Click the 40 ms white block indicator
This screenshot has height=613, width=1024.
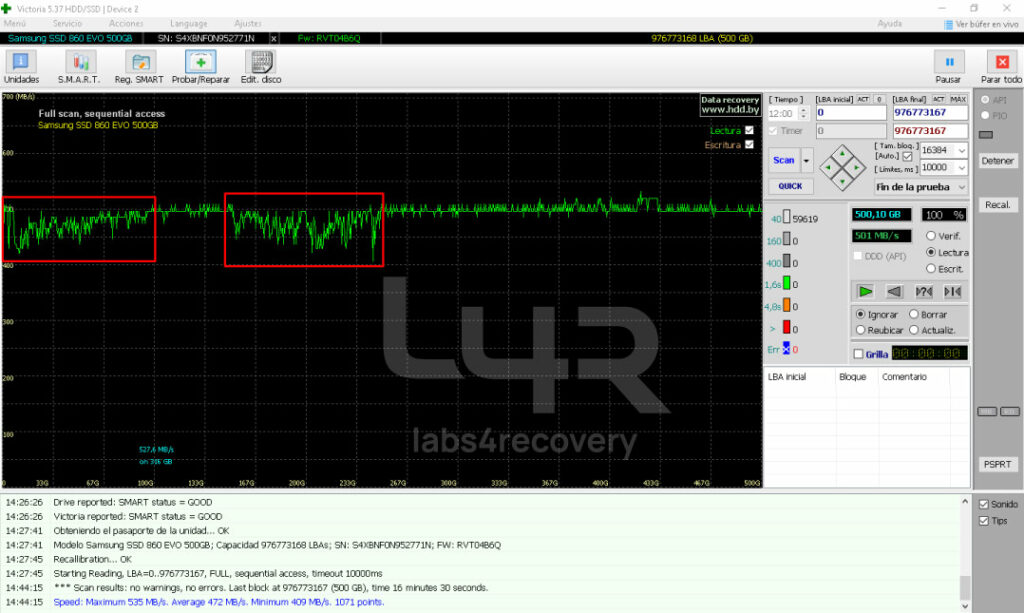point(786,217)
